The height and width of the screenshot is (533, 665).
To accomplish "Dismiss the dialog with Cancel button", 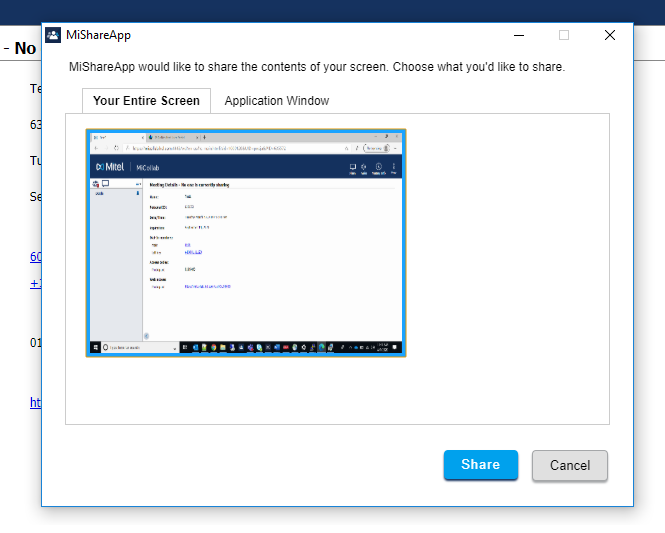I will pos(569,465).
